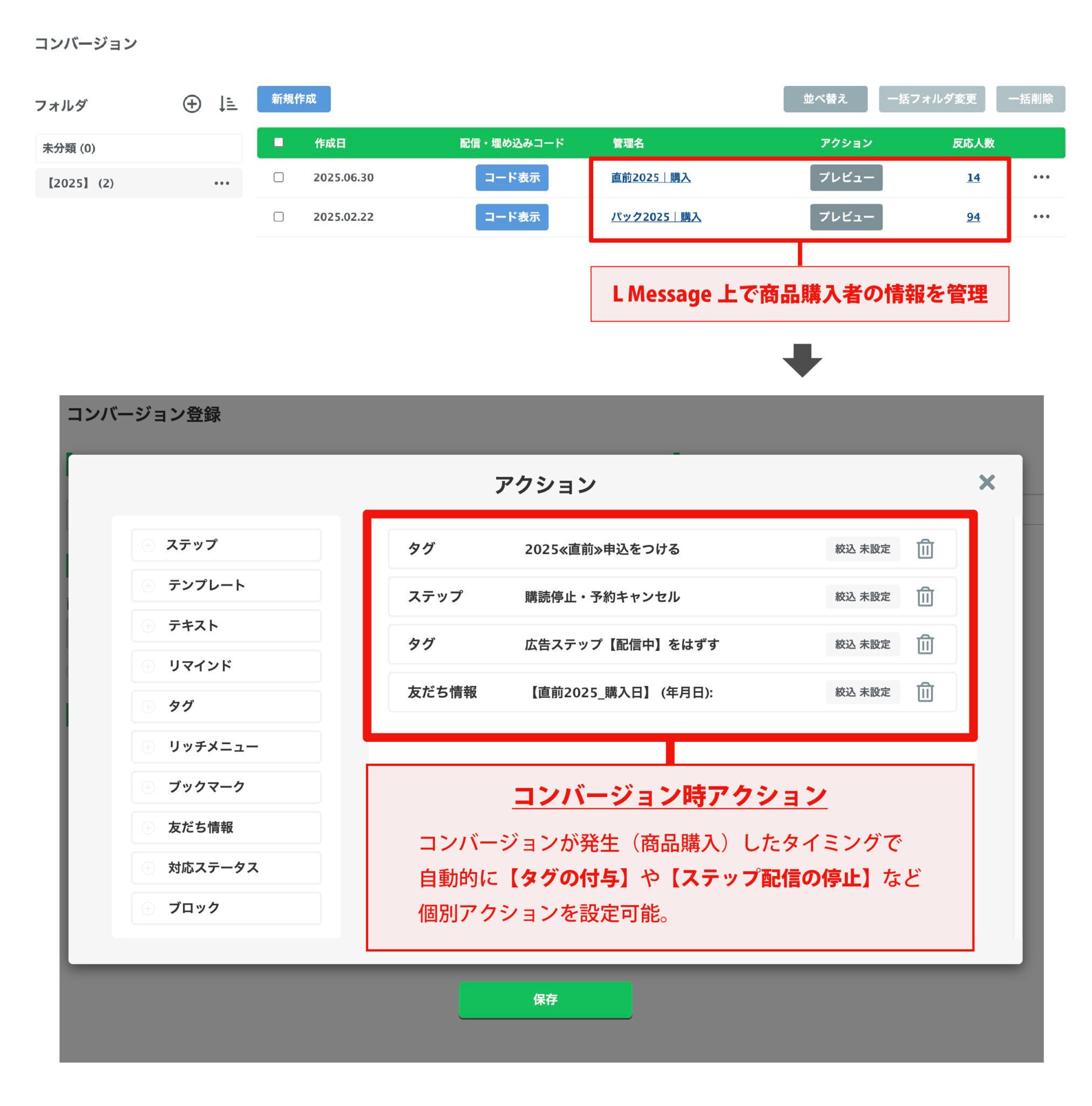Viewport: 1092px width, 1106px height.
Task: Check the 2025.06.30 row checkbox
Action: click(279, 178)
